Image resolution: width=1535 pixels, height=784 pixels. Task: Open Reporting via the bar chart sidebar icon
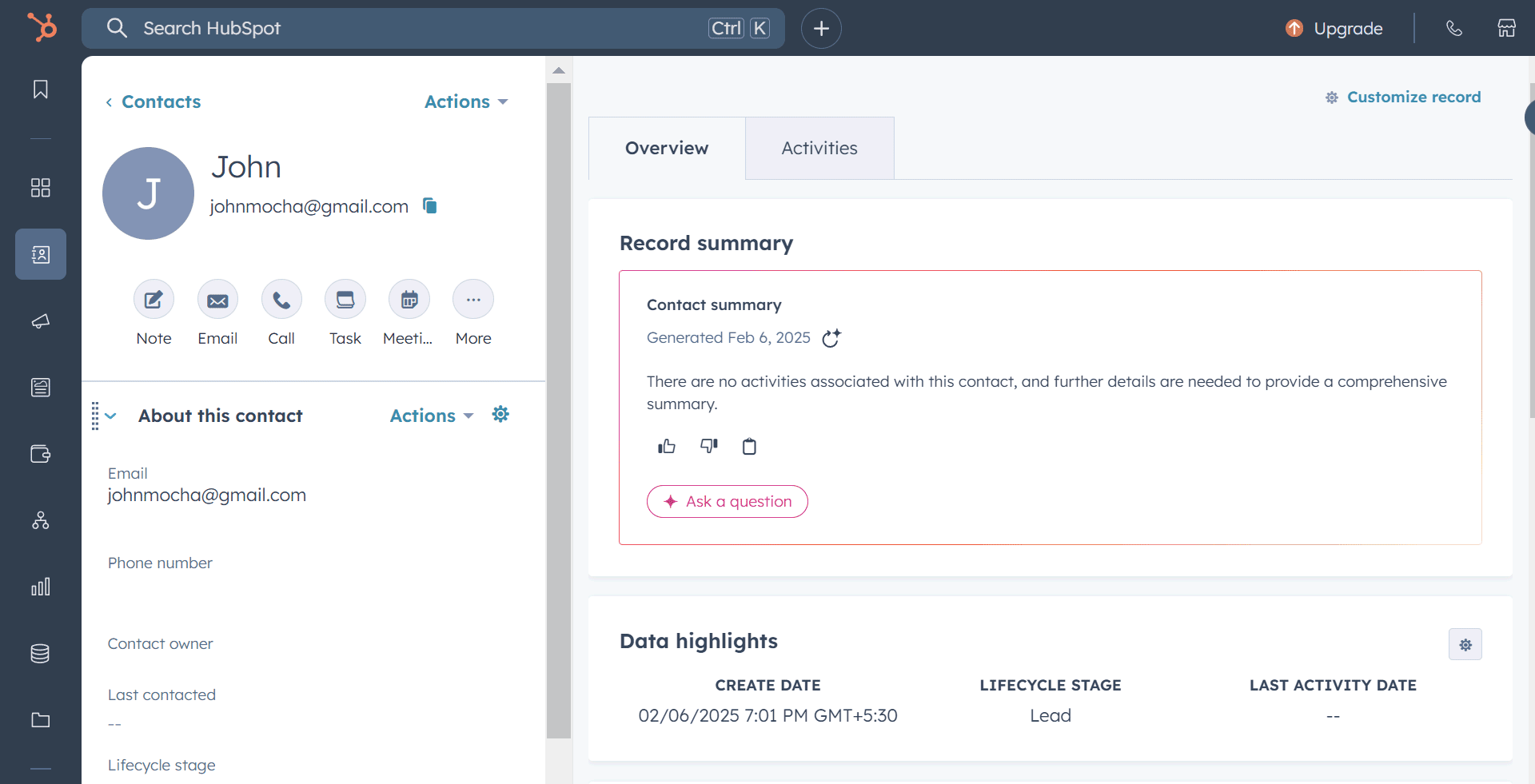[40, 587]
